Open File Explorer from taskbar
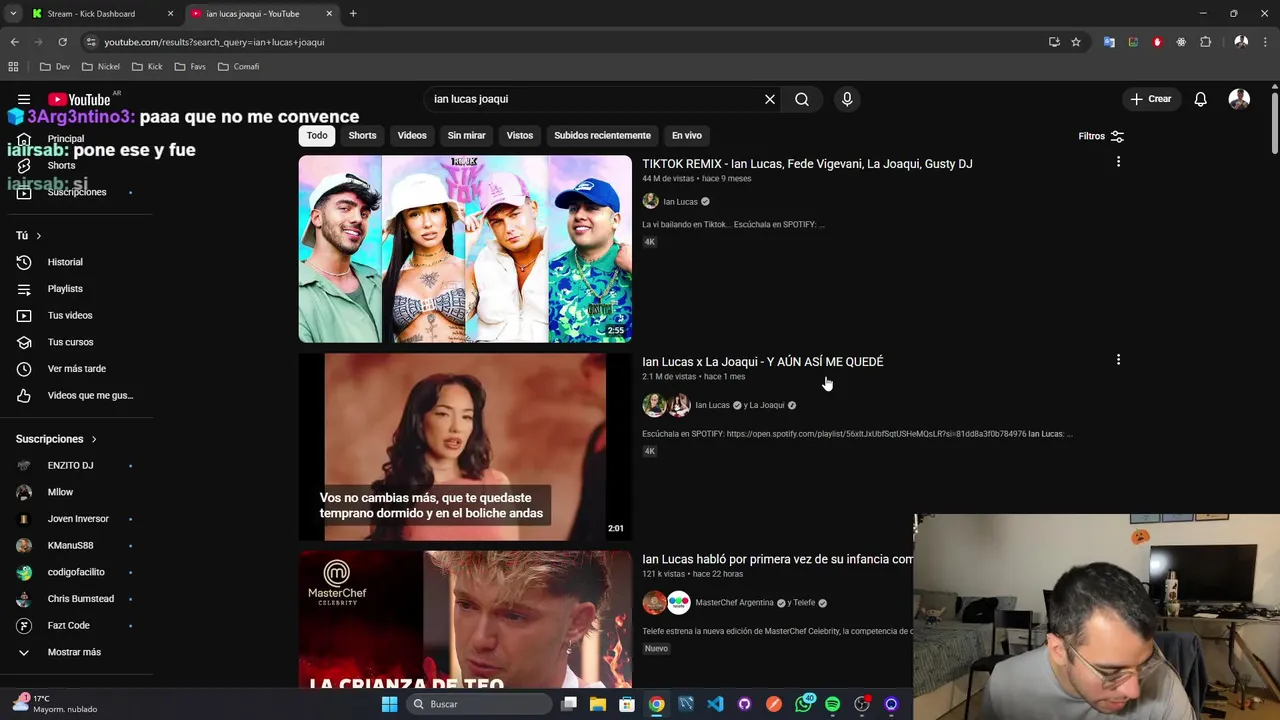This screenshot has width=1280, height=720. click(x=598, y=704)
